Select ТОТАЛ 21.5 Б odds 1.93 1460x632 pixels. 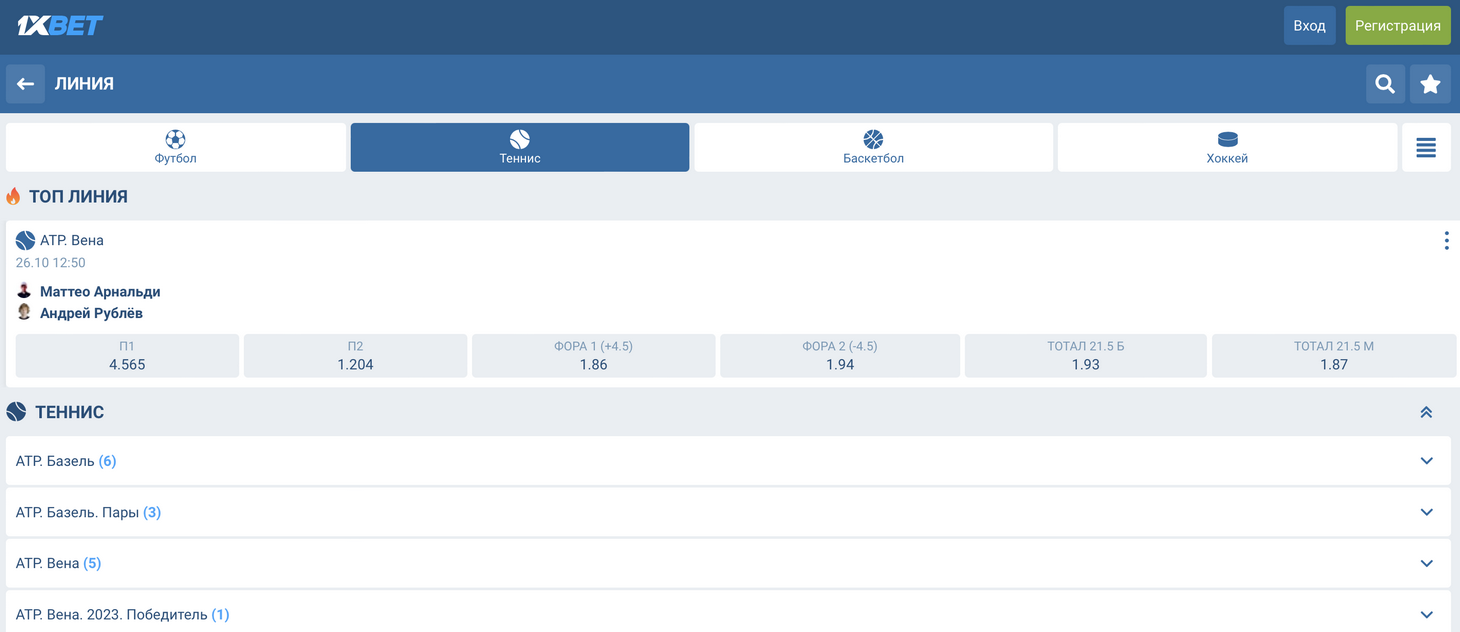coord(1086,355)
